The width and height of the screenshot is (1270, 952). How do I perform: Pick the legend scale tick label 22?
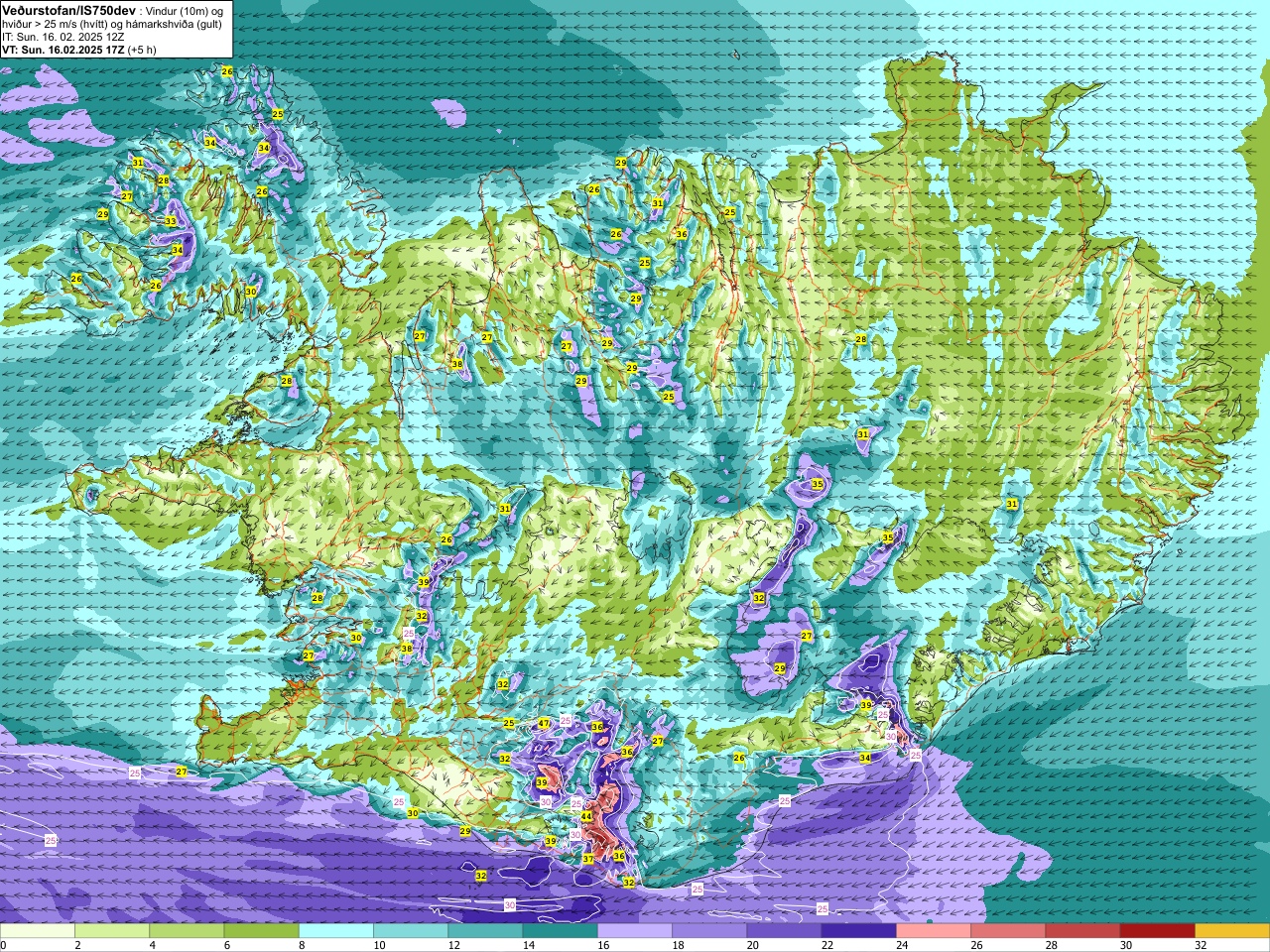tap(826, 945)
